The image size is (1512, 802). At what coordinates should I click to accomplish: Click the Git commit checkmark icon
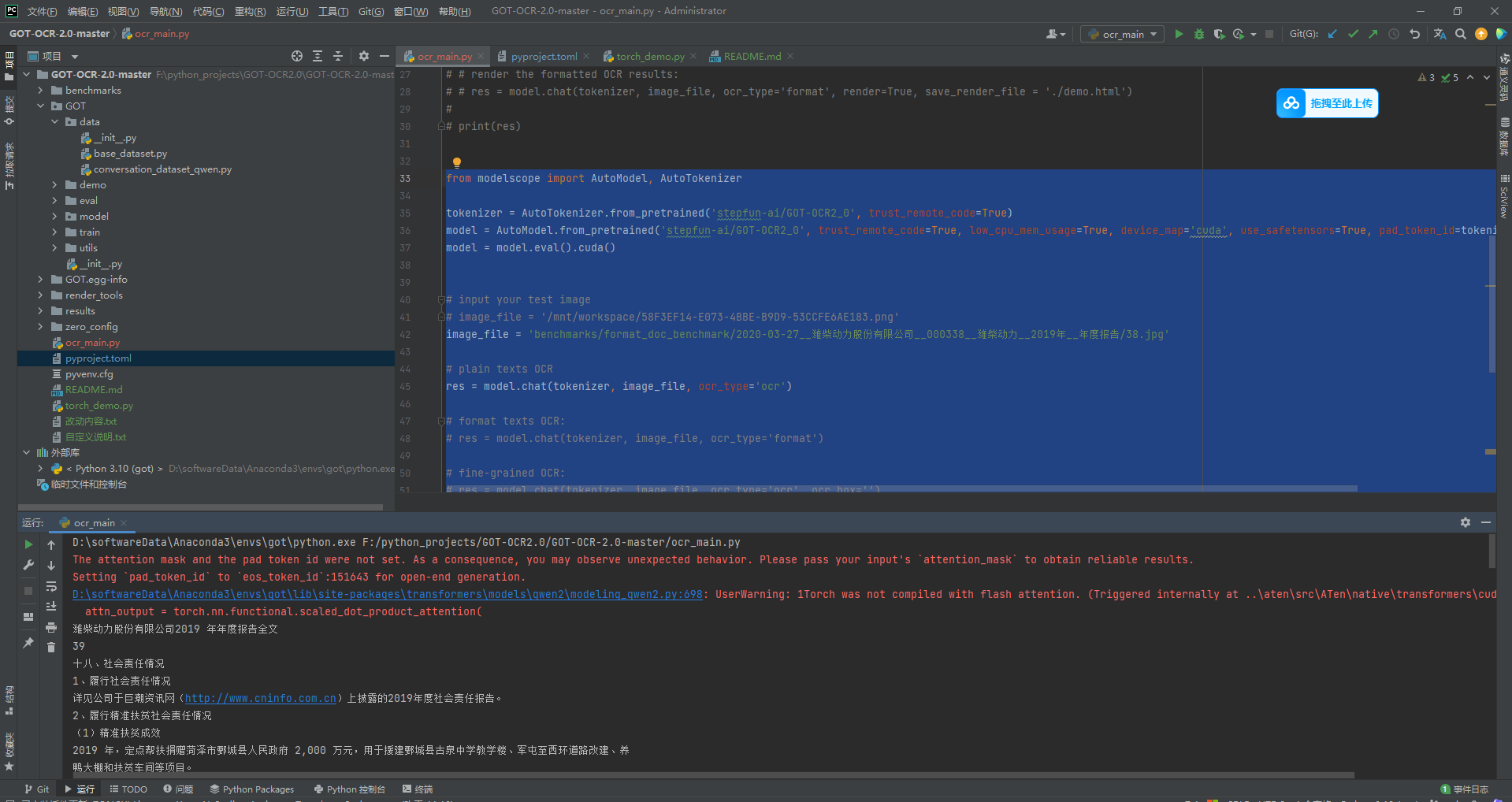coord(1353,34)
